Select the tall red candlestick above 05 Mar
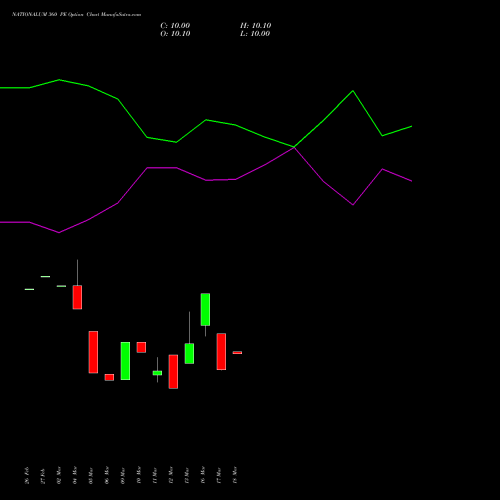The height and width of the screenshot is (500, 500). 93,352
